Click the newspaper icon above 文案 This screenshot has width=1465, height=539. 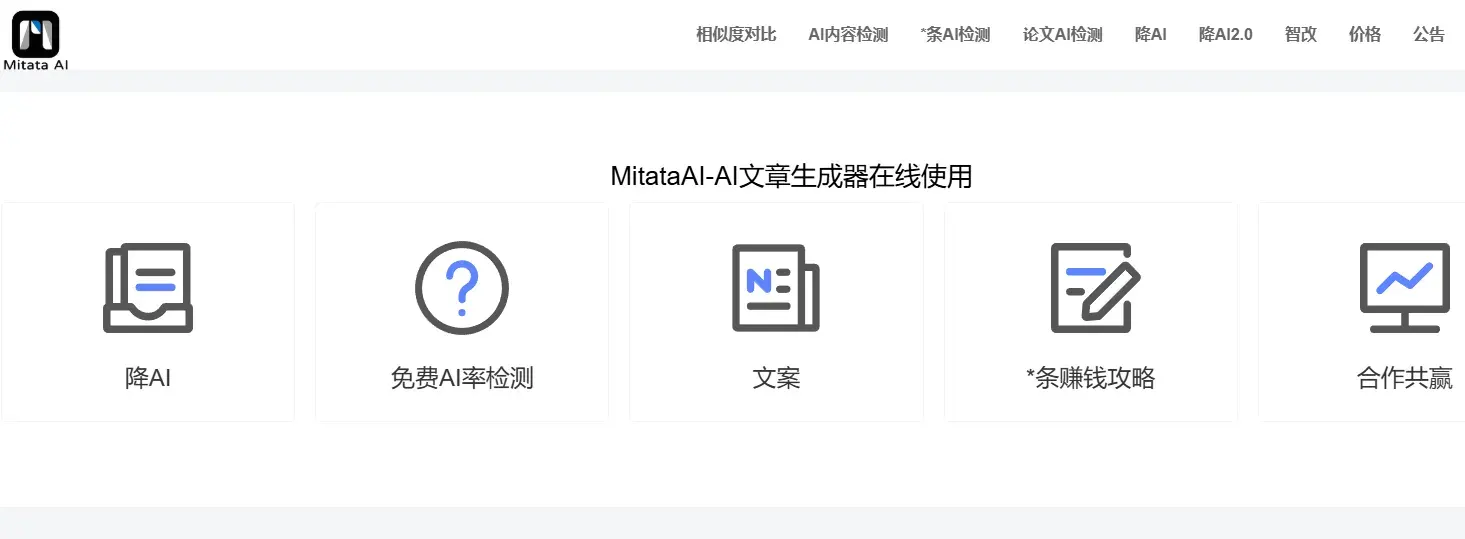(x=775, y=288)
